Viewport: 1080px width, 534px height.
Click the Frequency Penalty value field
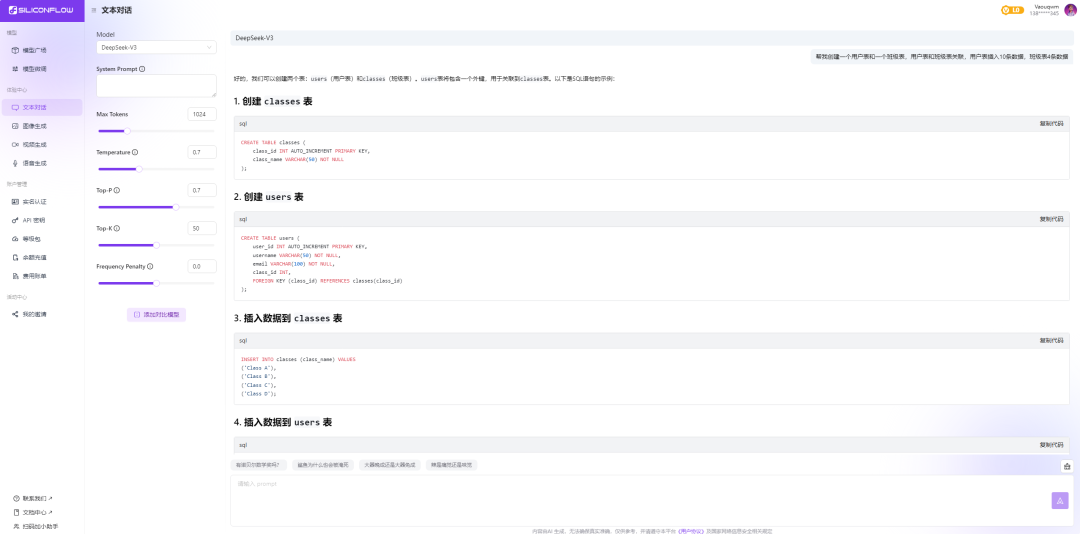tap(202, 266)
